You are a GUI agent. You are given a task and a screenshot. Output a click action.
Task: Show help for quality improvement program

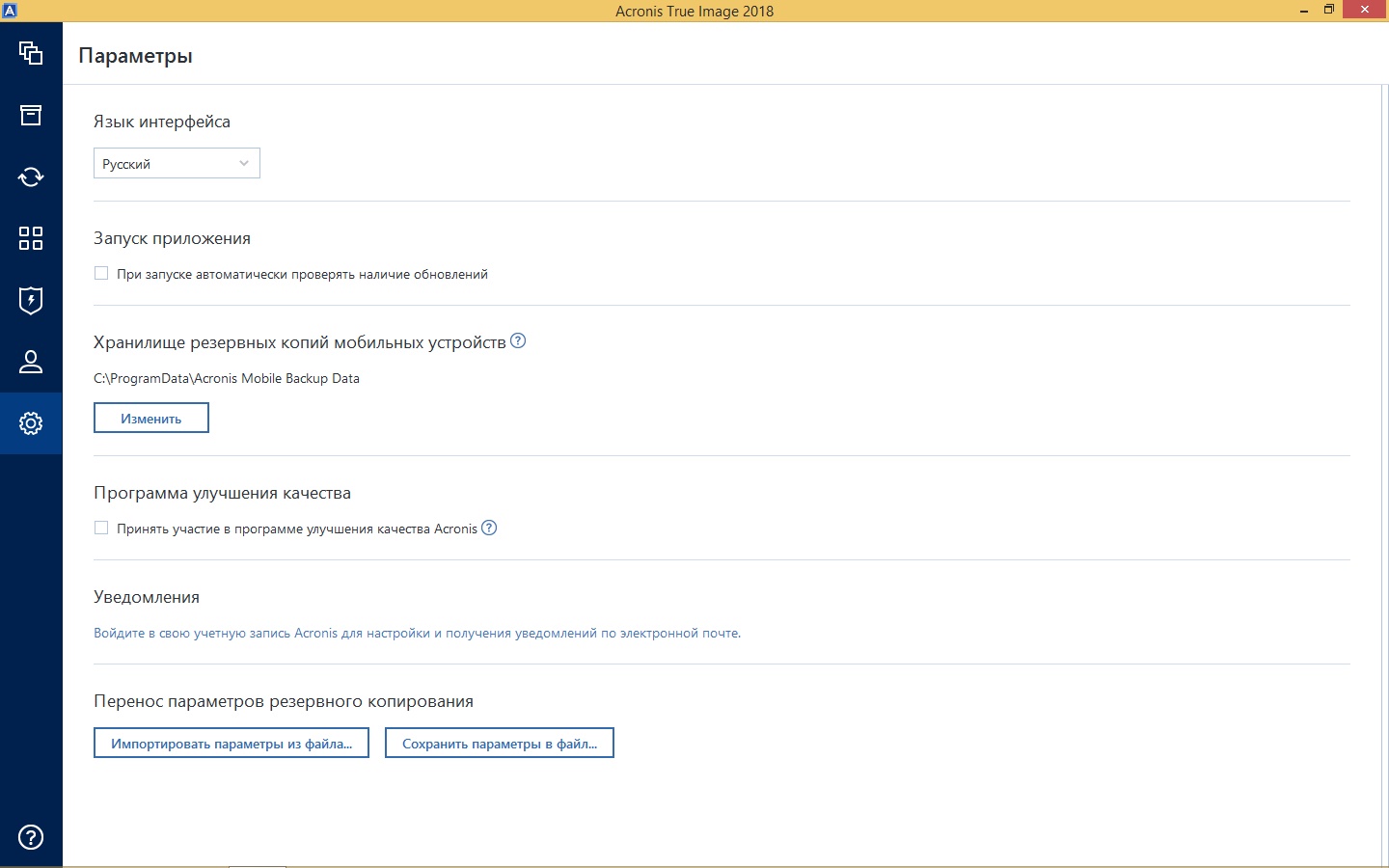489,528
